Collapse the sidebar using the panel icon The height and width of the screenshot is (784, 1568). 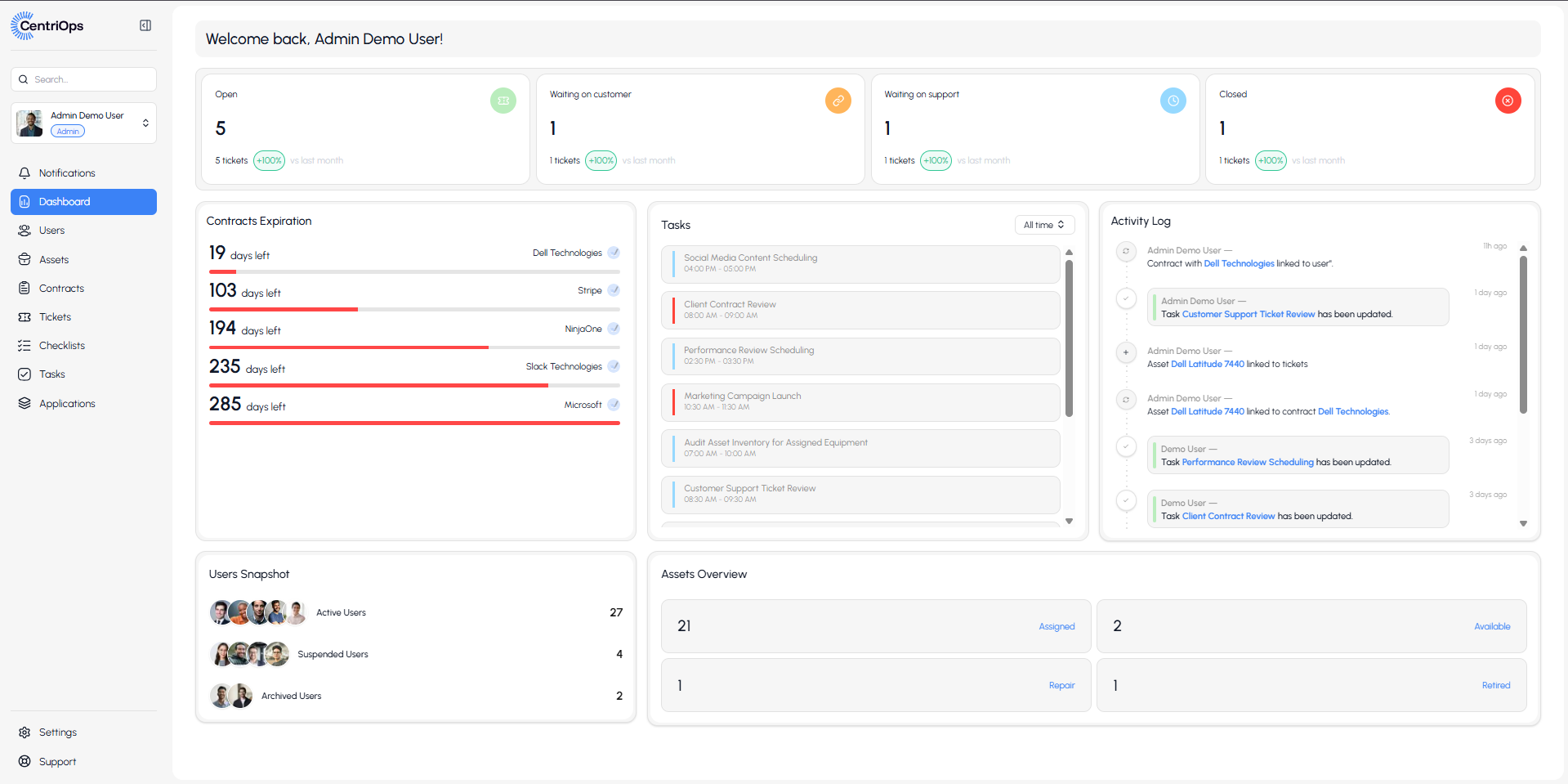[145, 25]
